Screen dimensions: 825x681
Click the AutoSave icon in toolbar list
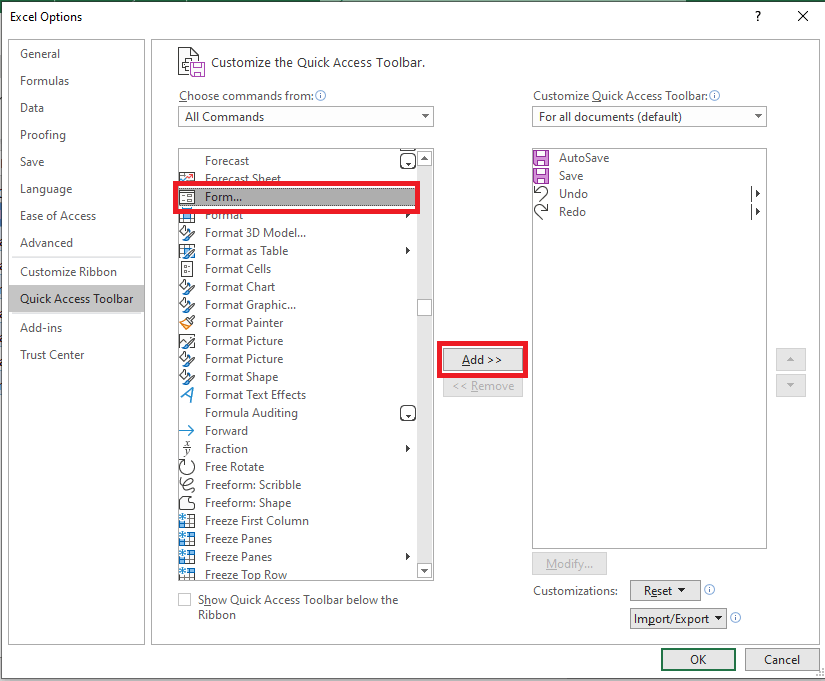541,157
